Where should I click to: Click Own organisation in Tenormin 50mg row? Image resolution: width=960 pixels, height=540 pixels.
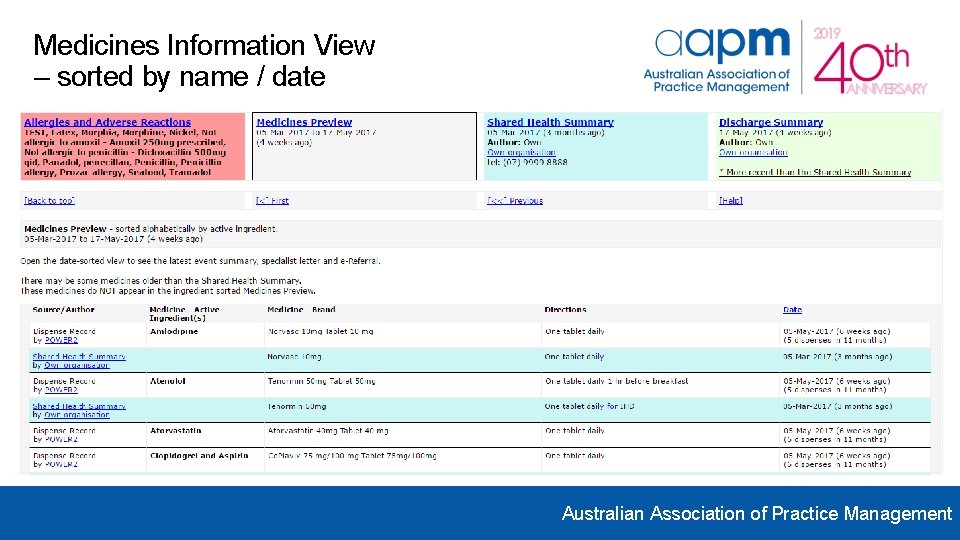(77, 414)
